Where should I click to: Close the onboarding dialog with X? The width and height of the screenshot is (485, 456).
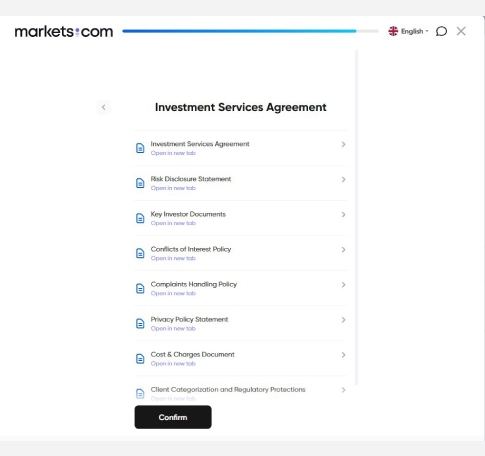pyautogui.click(x=461, y=31)
